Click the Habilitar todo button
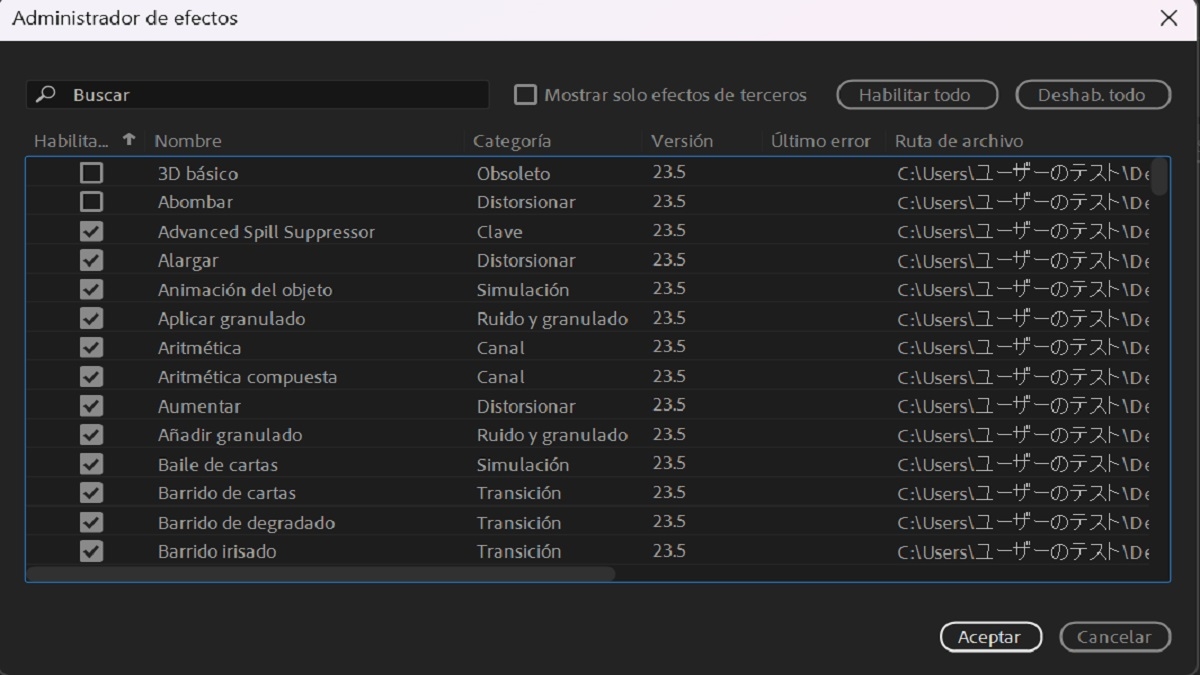This screenshot has height=675, width=1200. tap(916, 94)
